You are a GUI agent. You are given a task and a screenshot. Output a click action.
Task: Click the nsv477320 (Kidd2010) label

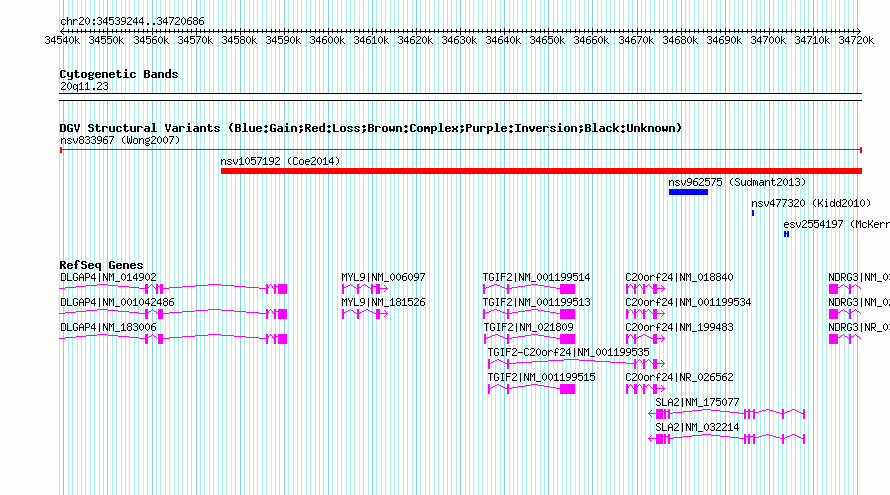pyautogui.click(x=811, y=203)
